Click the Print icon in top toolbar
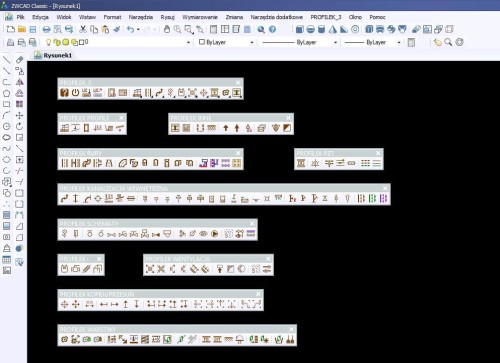The height and width of the screenshot is (363, 500). (x=46, y=29)
